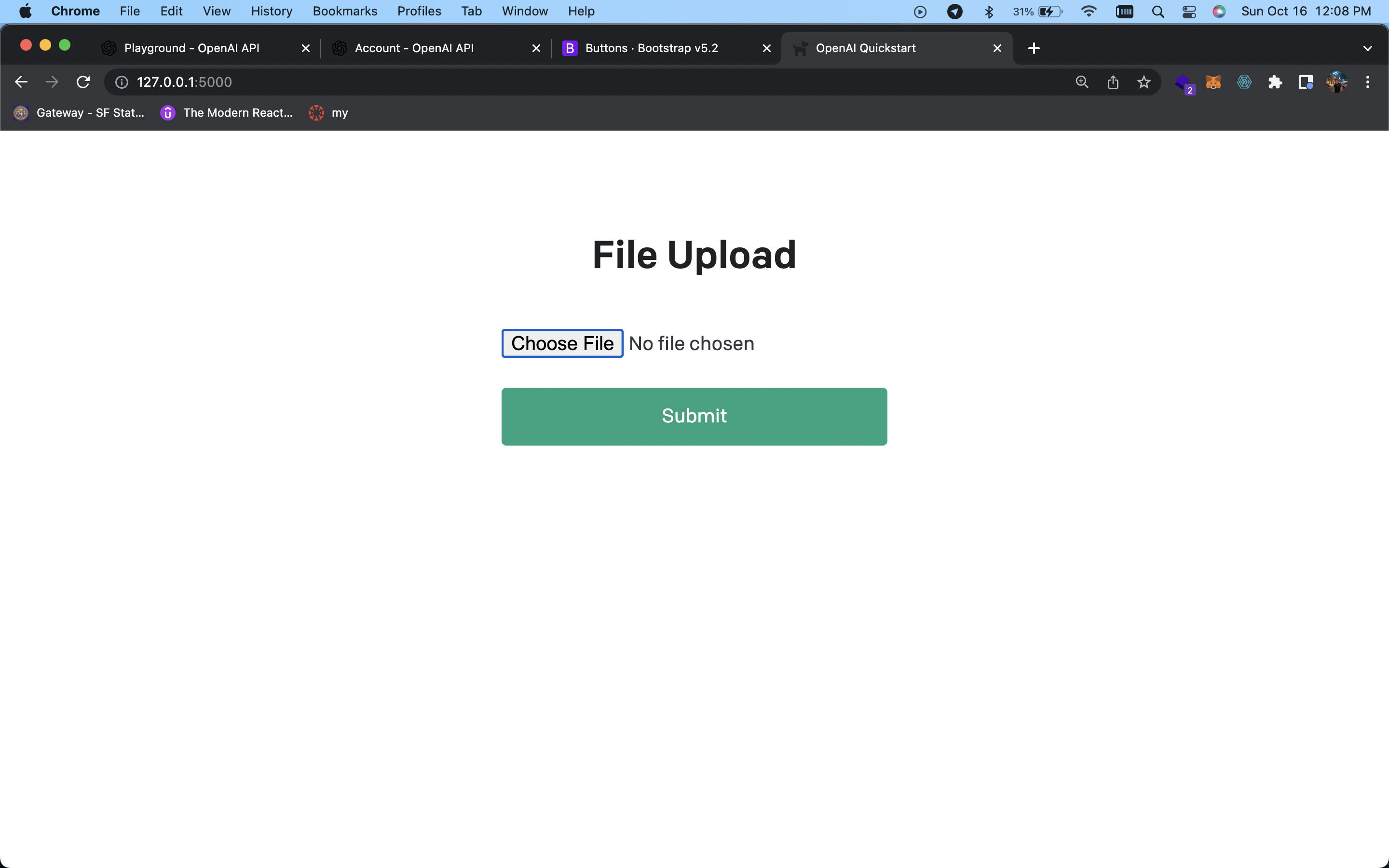Screen dimensions: 1389x868
Task: Open the zoom magnifier in address bar
Action: coord(1081,82)
